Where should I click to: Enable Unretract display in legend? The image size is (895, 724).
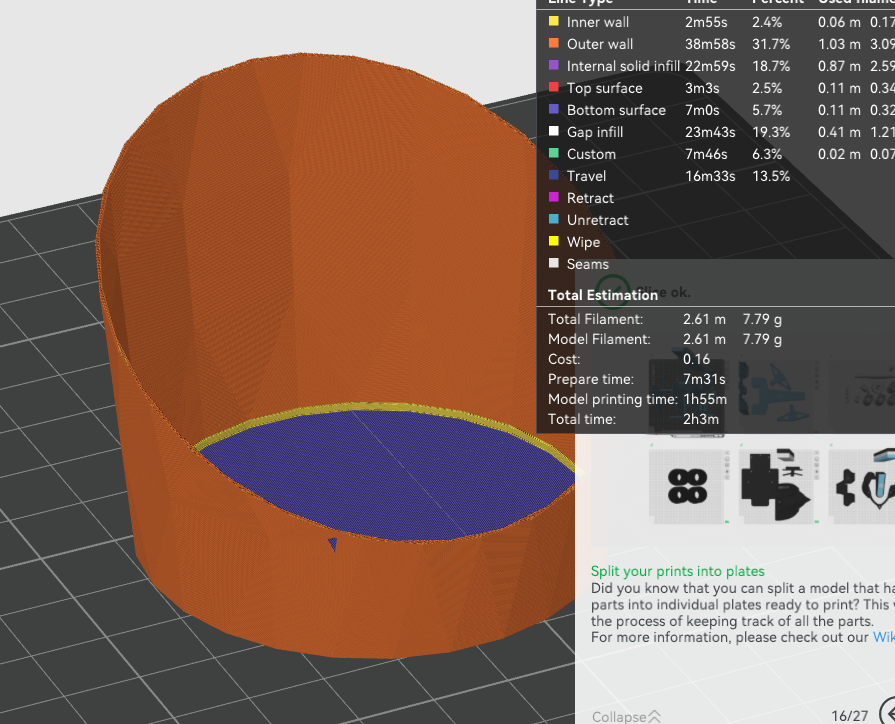pos(596,220)
